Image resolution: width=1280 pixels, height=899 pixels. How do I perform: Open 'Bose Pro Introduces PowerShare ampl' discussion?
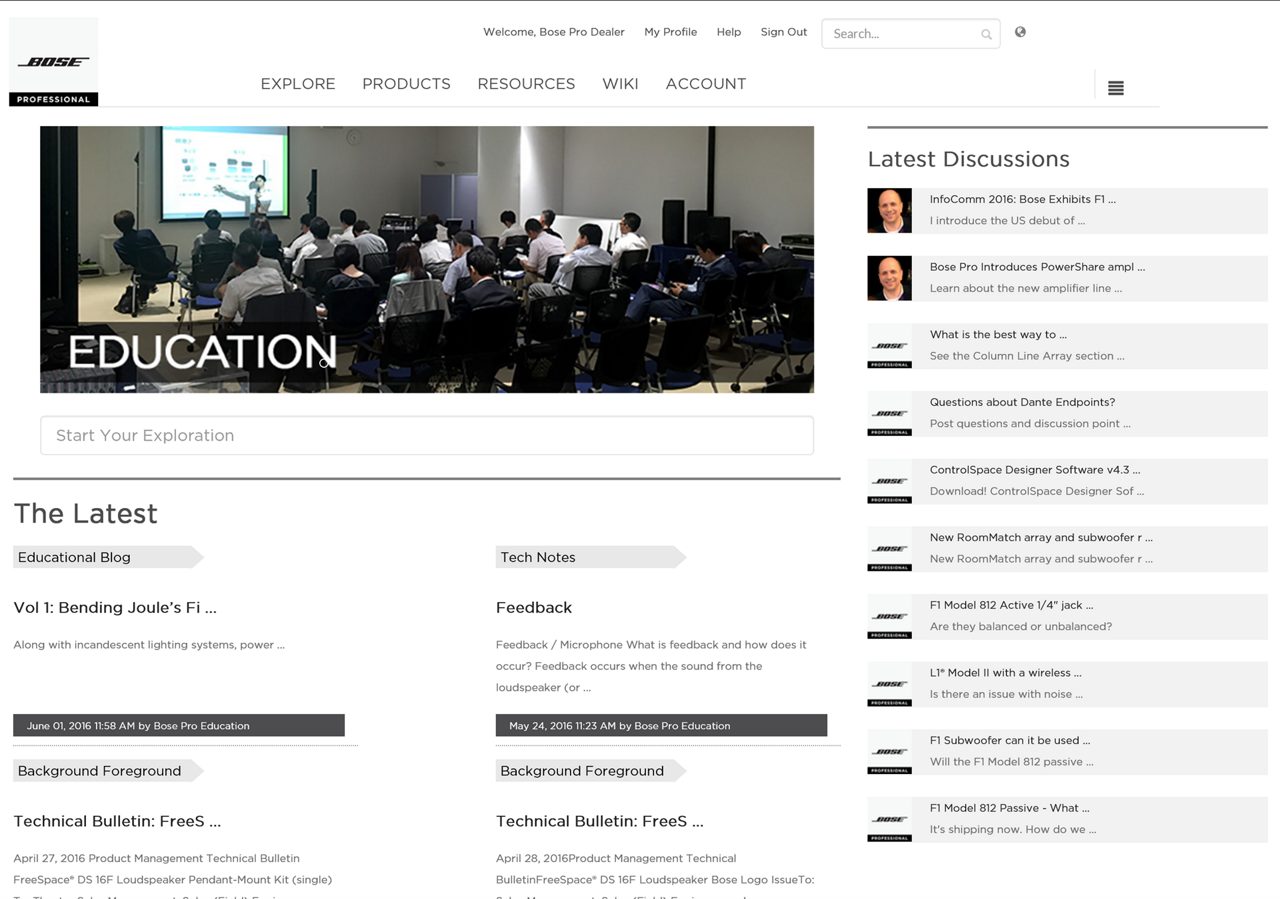(1038, 267)
